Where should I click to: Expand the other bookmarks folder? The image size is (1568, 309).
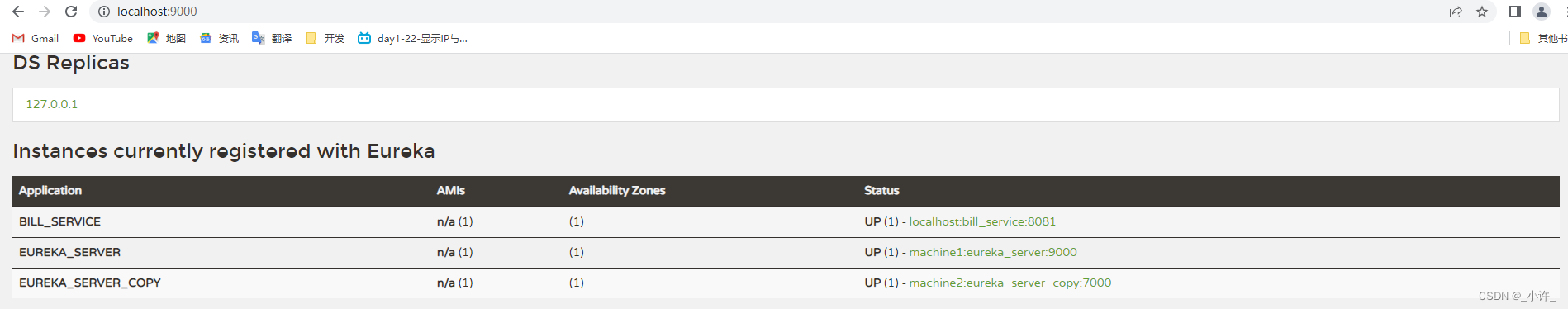[1543, 38]
